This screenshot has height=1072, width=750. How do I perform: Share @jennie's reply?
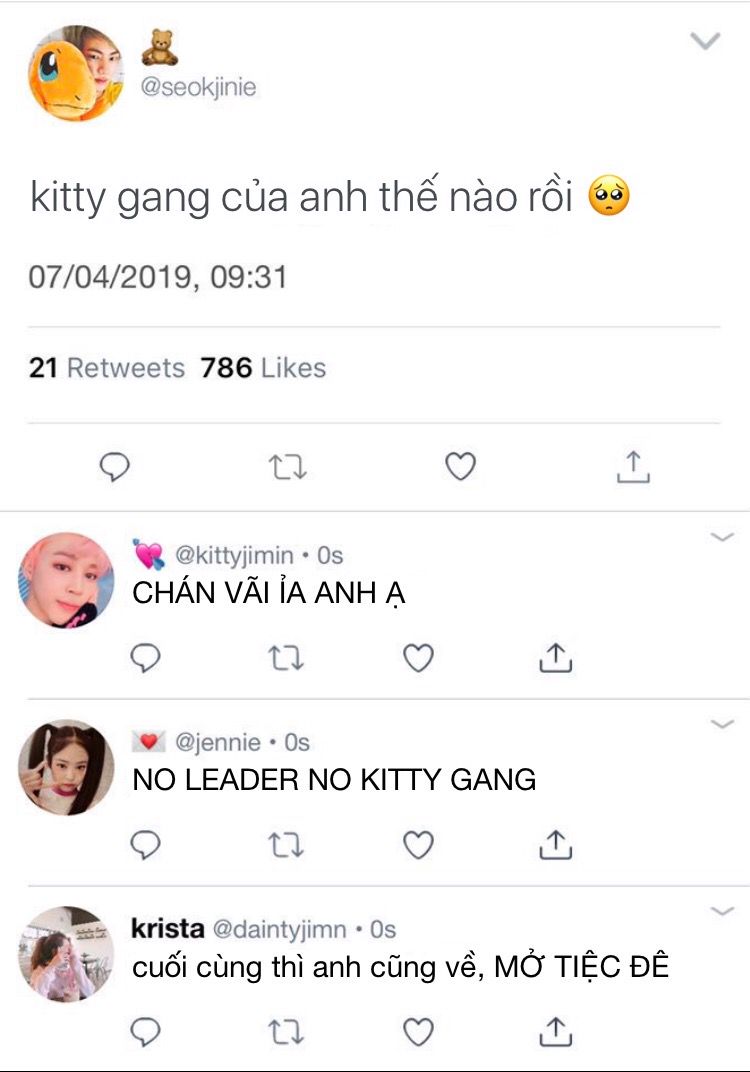(556, 845)
